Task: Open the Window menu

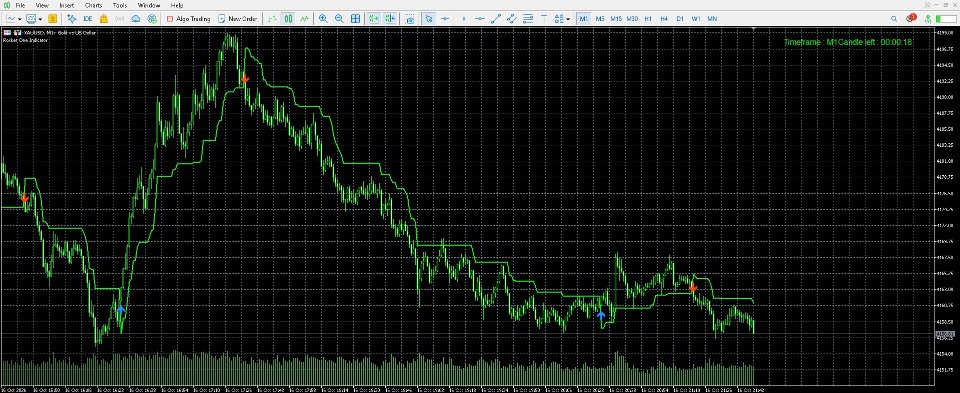Action: tap(149, 5)
